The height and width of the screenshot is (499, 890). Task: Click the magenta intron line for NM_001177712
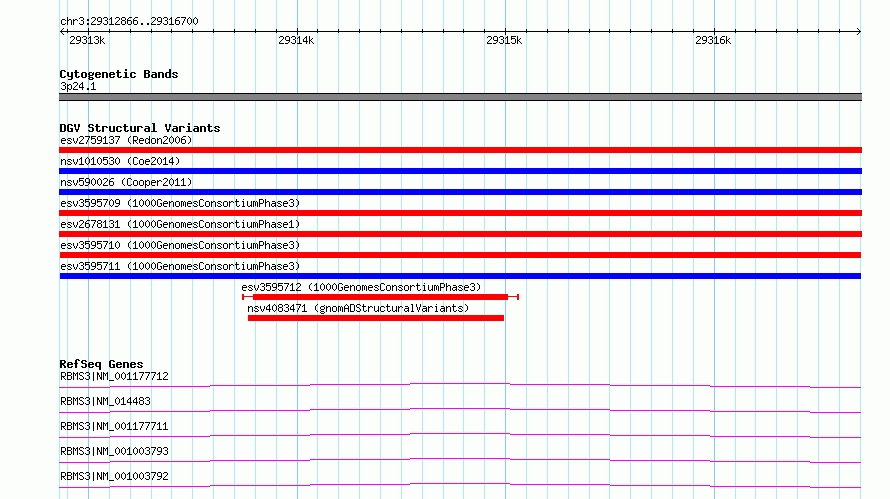pos(460,385)
